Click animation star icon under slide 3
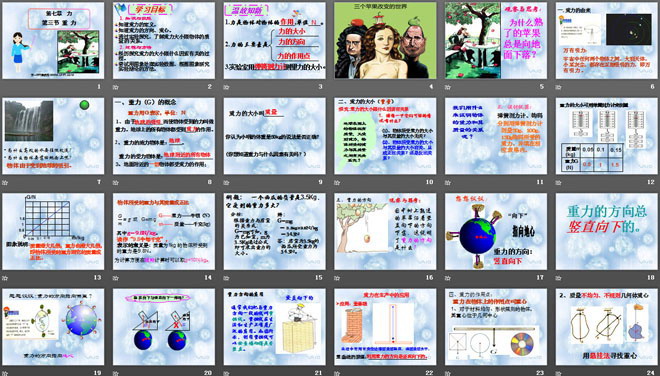660x376 pixels. pos(226,87)
